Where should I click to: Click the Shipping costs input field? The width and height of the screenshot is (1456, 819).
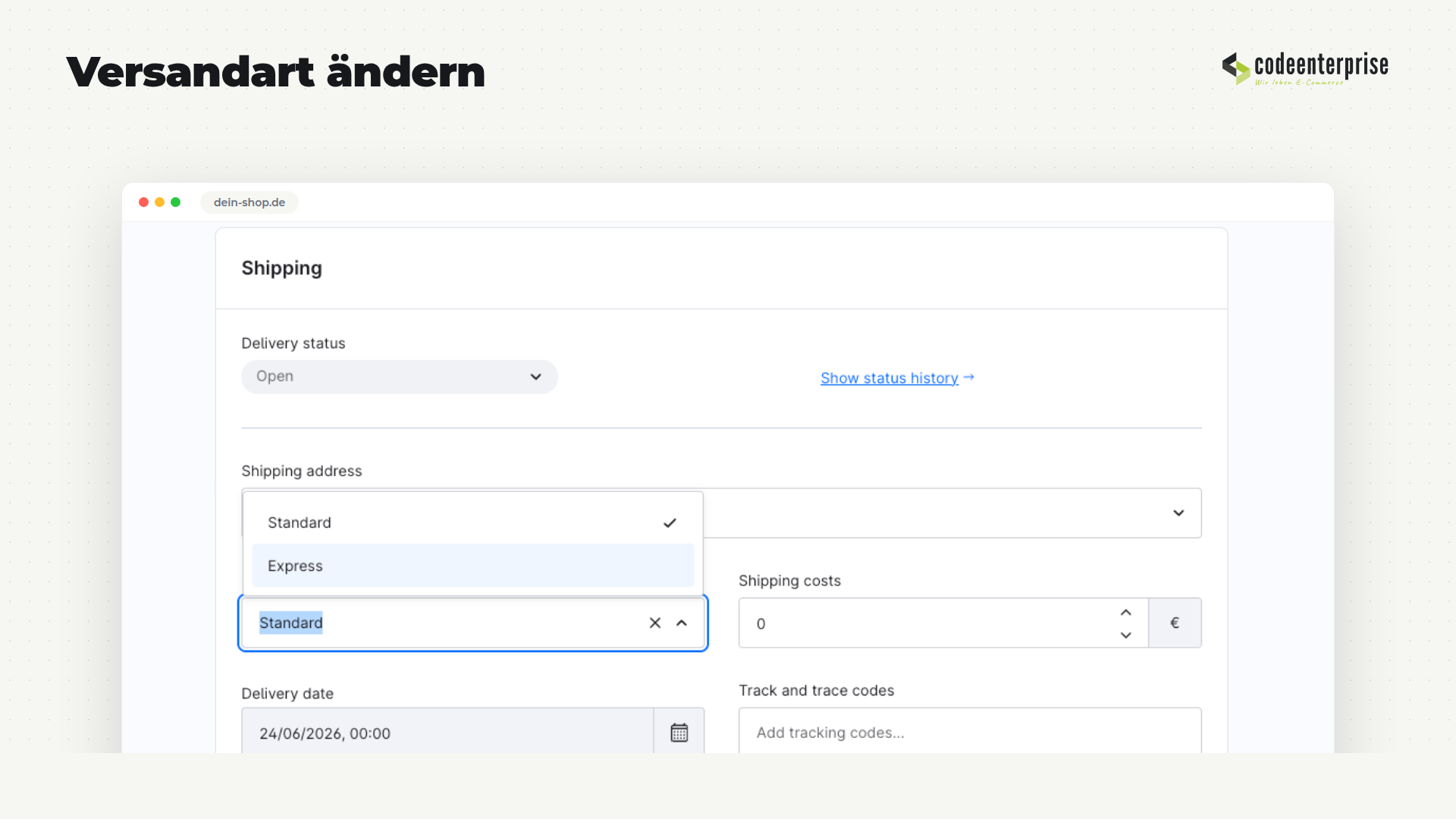943,623
